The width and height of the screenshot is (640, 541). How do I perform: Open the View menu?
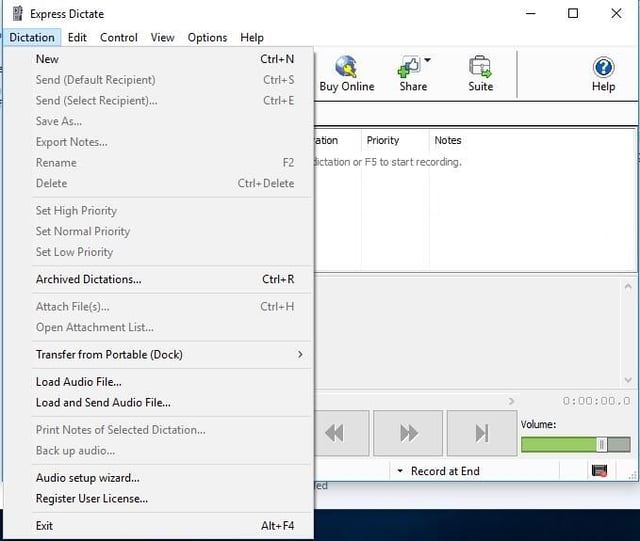[162, 38]
